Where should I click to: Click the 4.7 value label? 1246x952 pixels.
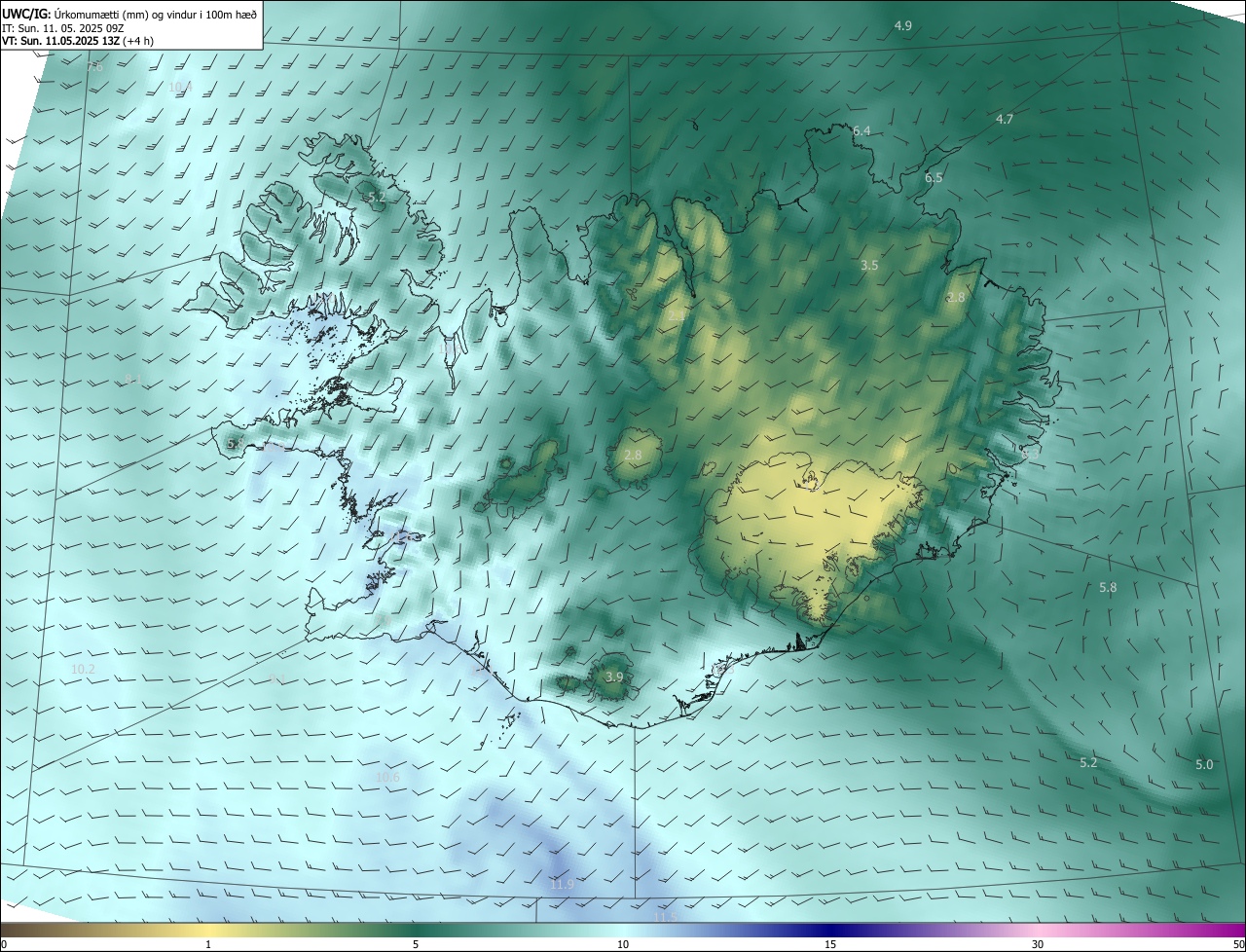[x=1005, y=120]
